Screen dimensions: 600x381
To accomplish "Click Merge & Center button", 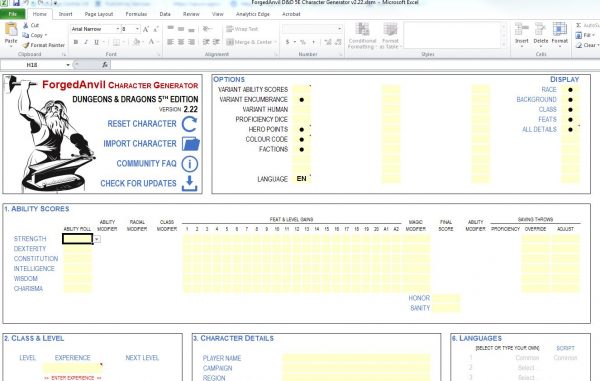I will [251, 42].
